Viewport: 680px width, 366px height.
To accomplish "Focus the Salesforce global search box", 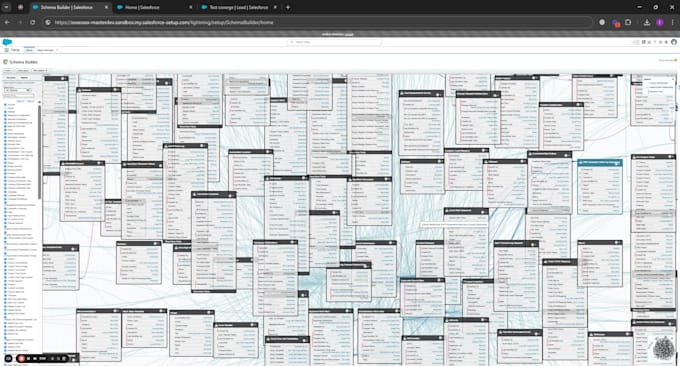I will click(334, 42).
